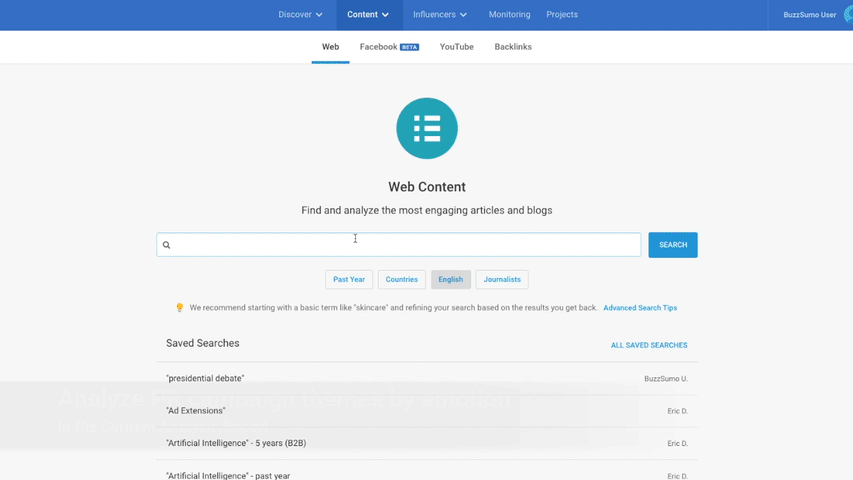Toggle the Journalists filter
The height and width of the screenshot is (480, 853).
[x=502, y=280]
